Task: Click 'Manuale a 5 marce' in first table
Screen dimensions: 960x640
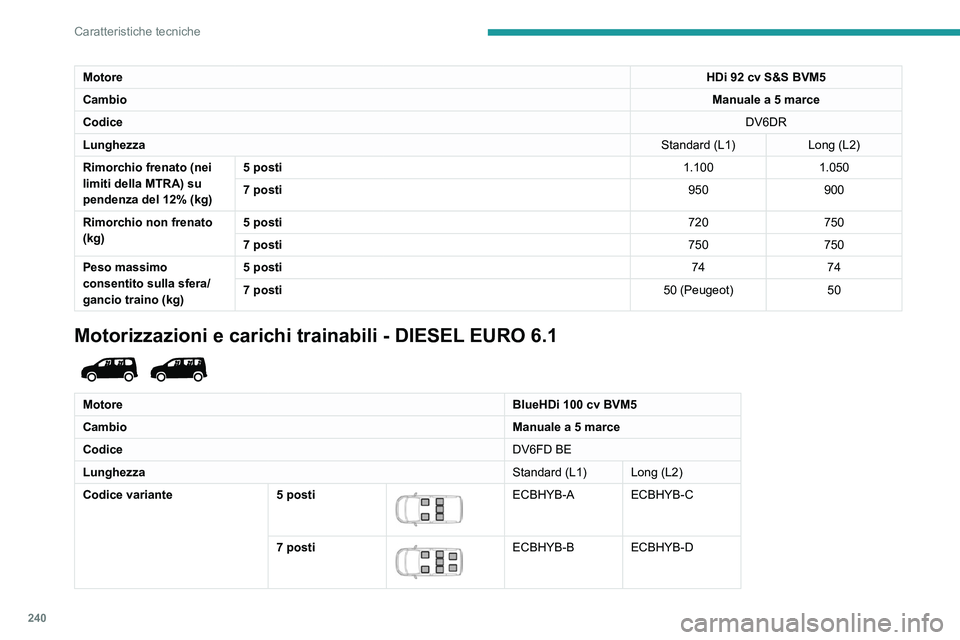Action: [x=765, y=100]
